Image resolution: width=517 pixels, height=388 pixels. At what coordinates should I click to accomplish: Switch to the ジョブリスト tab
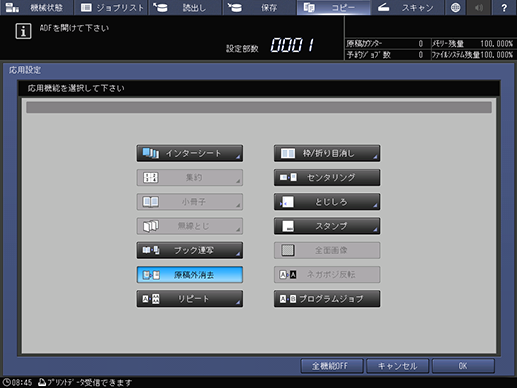coord(111,7)
